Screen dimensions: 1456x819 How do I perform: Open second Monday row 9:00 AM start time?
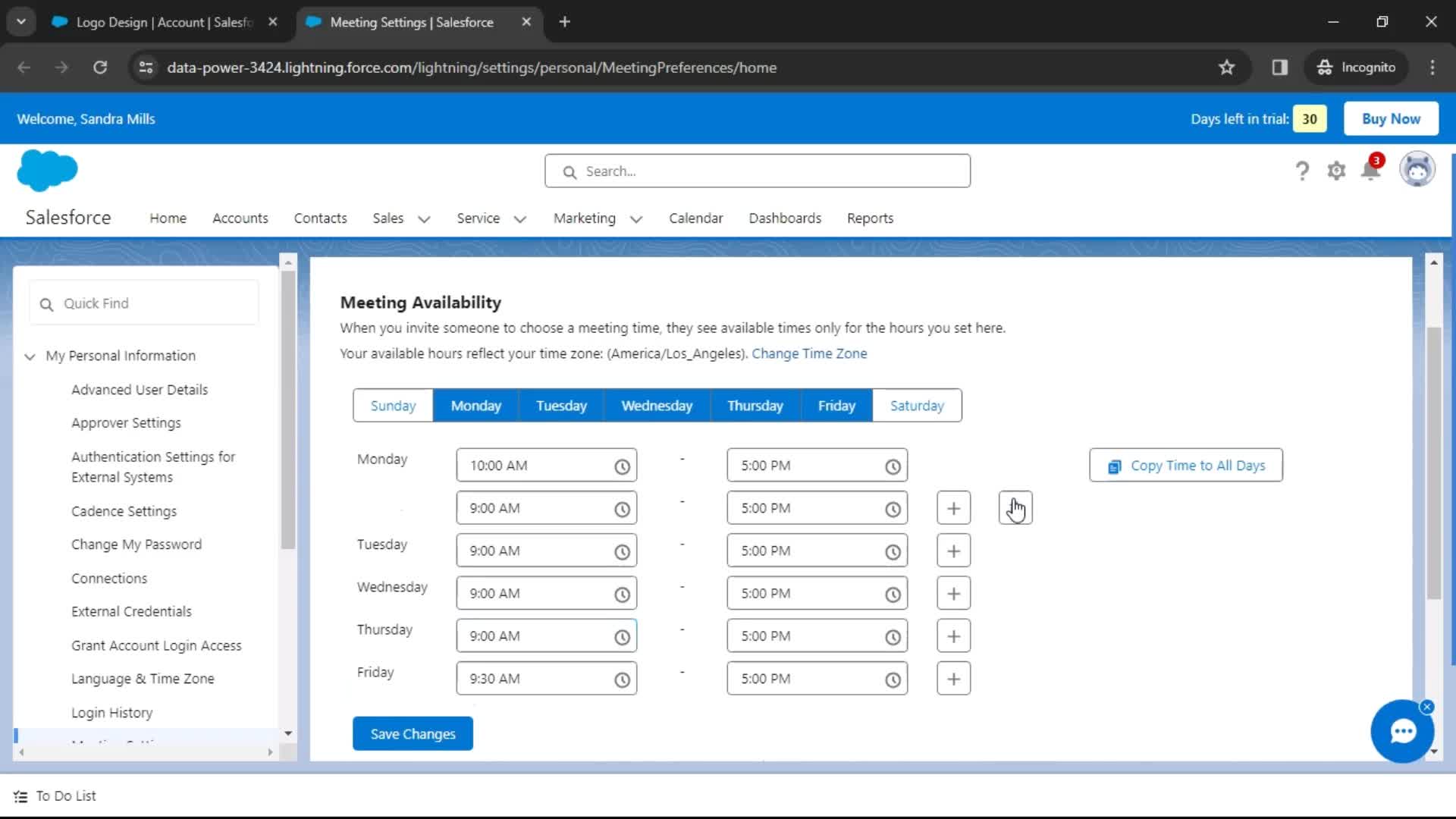tap(546, 509)
